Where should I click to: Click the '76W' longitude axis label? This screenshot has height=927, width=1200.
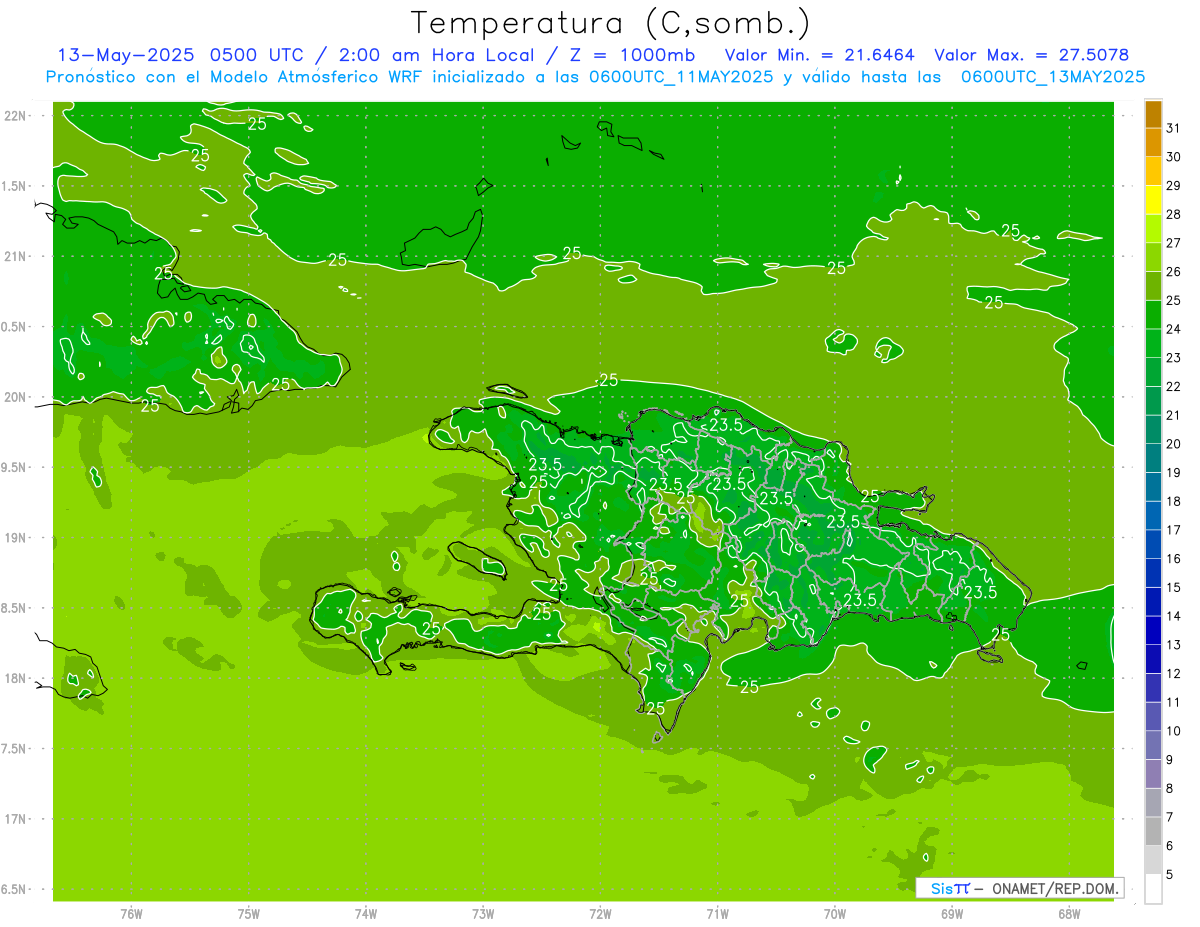(x=131, y=914)
